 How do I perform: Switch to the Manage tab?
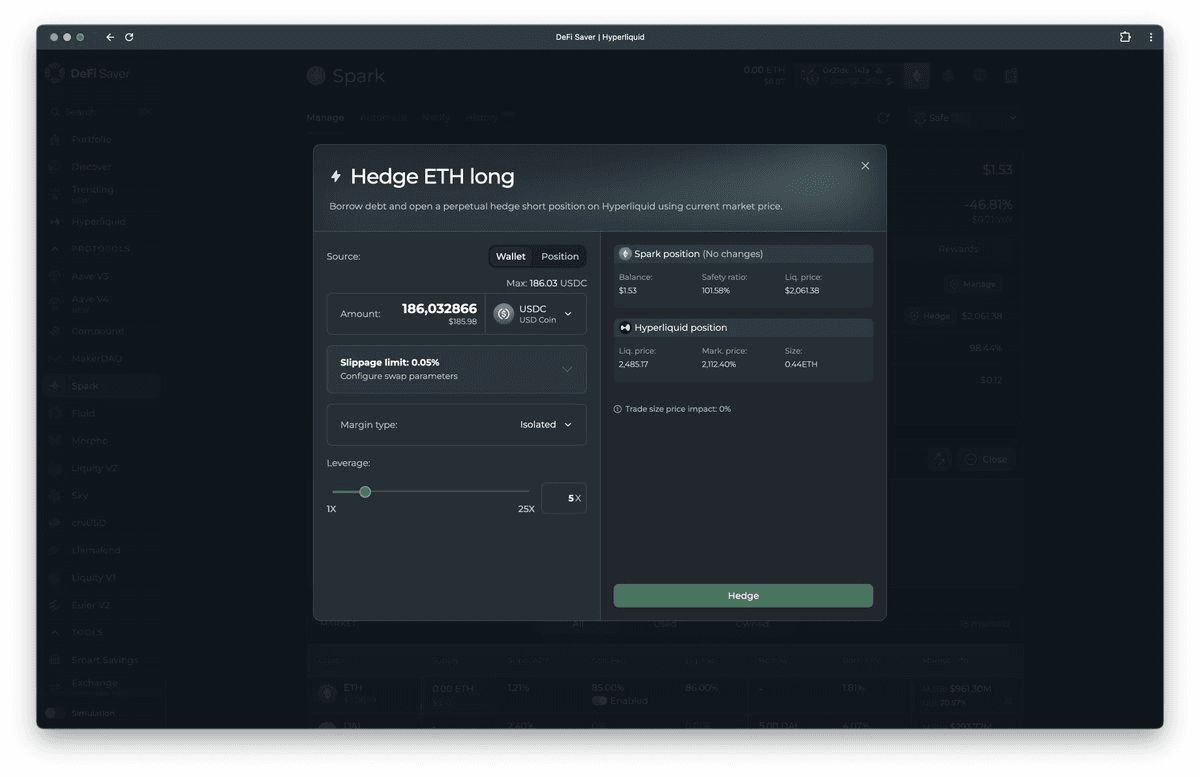[325, 118]
